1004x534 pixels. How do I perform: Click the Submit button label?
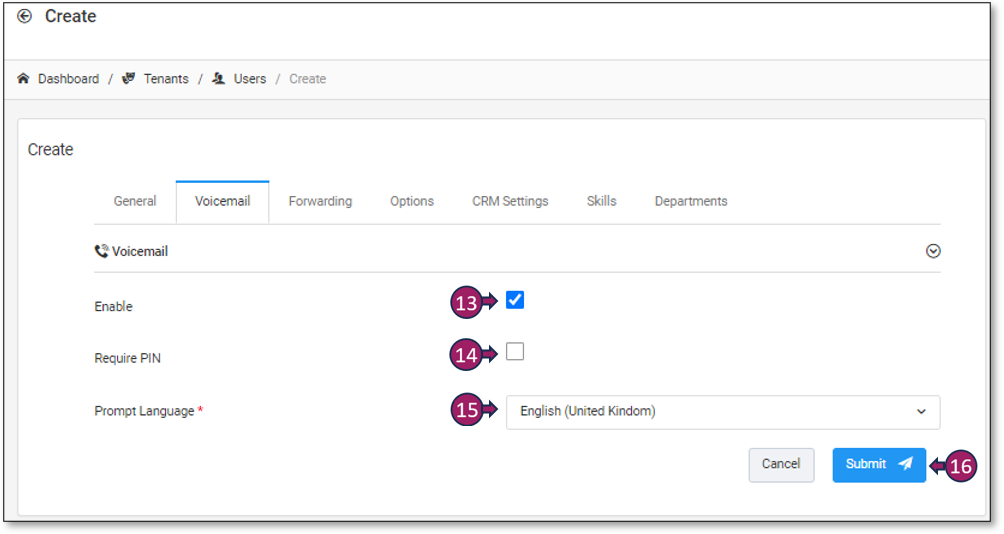[866, 464]
